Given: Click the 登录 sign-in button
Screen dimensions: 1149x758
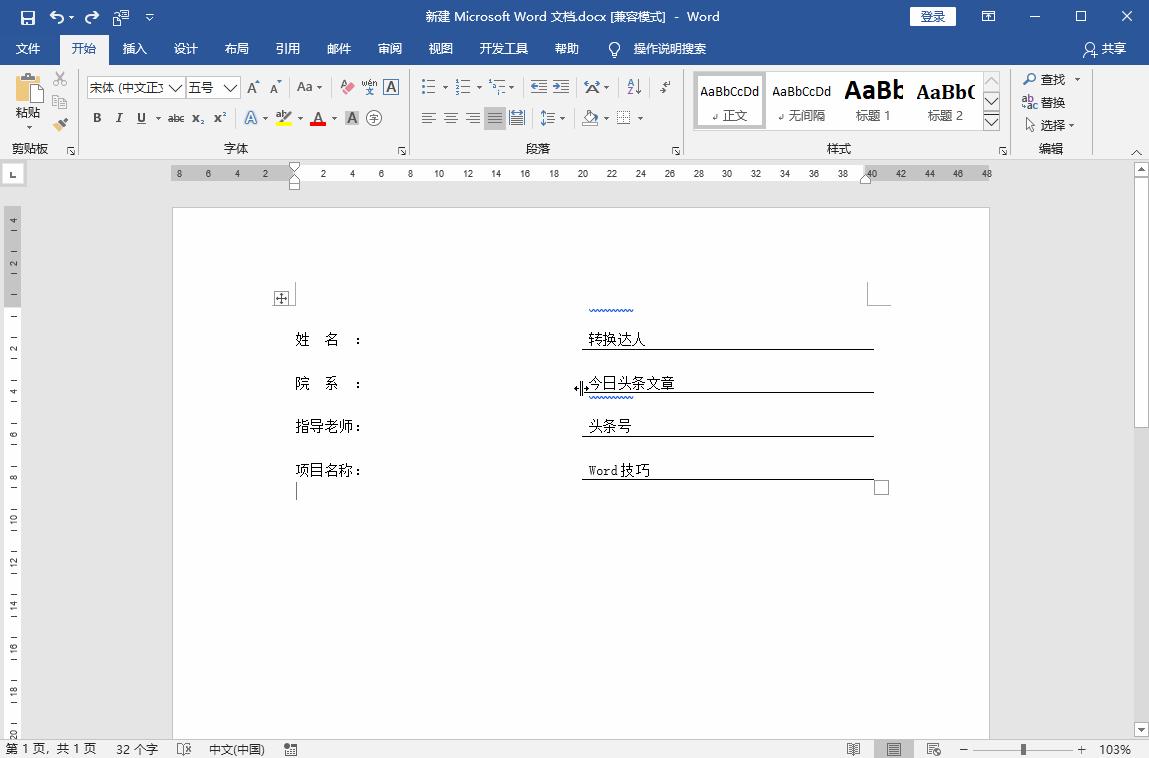Looking at the screenshot, I should coord(932,17).
